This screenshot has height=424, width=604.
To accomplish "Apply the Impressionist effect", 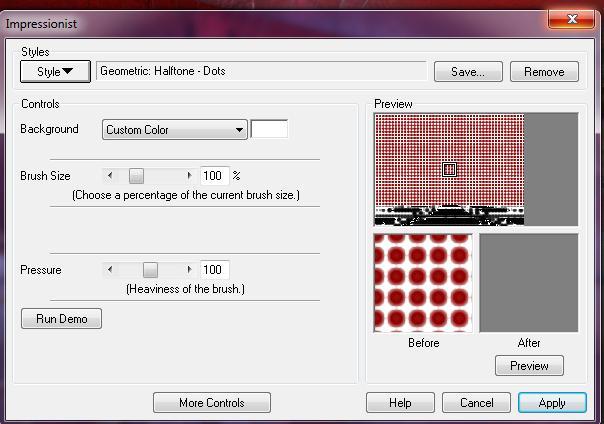I will click(552, 402).
